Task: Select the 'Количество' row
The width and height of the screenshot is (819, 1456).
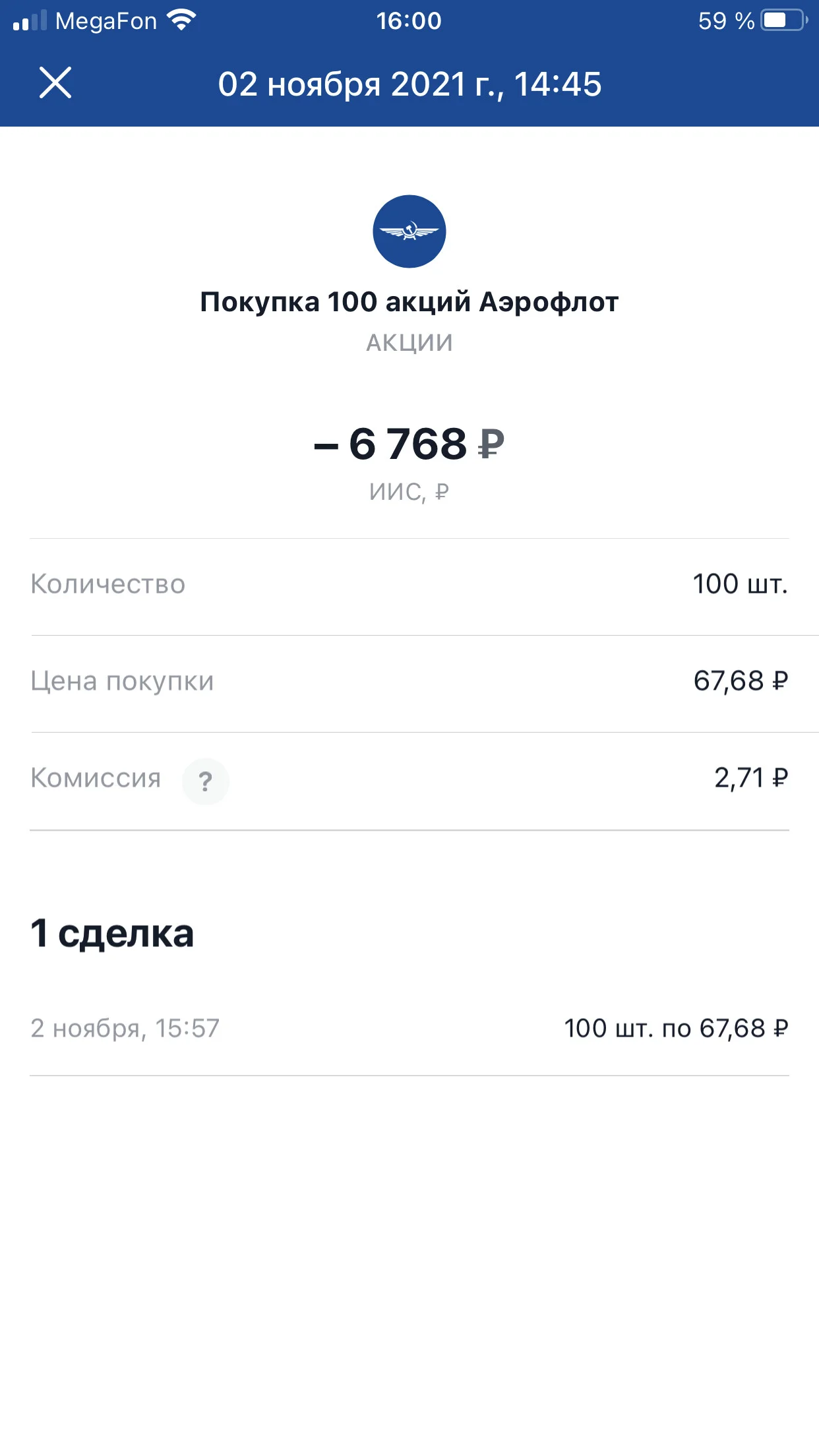Action: [409, 585]
